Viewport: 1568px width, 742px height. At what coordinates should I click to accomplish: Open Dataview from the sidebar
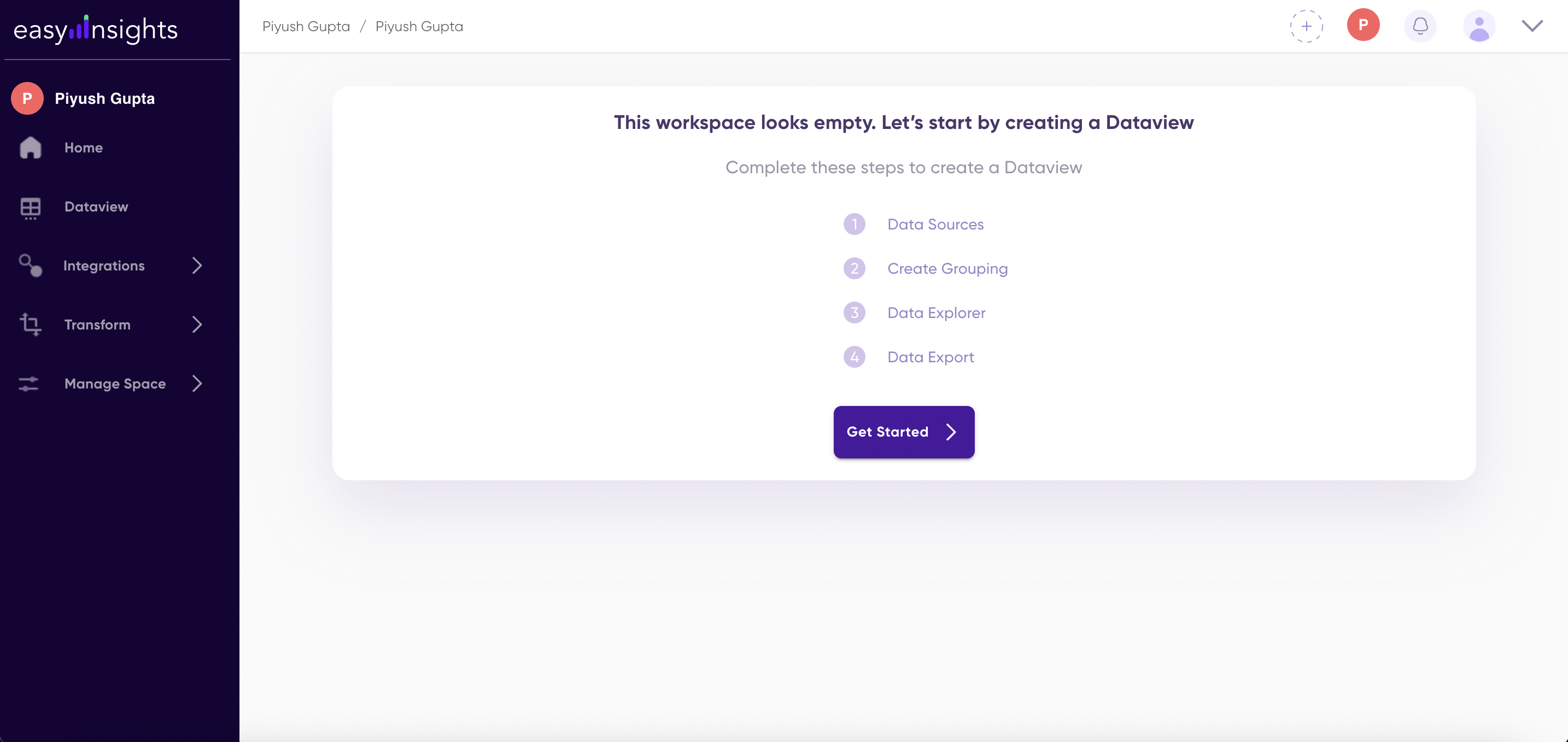tap(96, 207)
